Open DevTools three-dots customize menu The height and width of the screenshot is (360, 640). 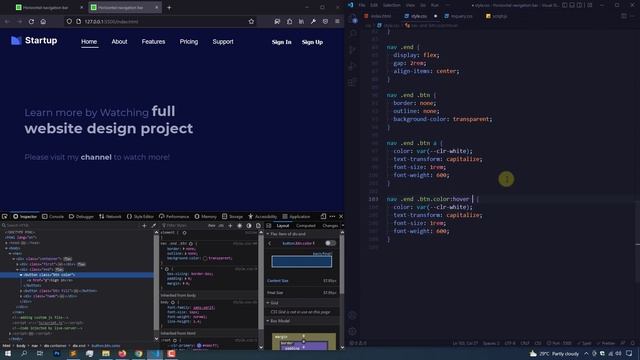click(332, 216)
